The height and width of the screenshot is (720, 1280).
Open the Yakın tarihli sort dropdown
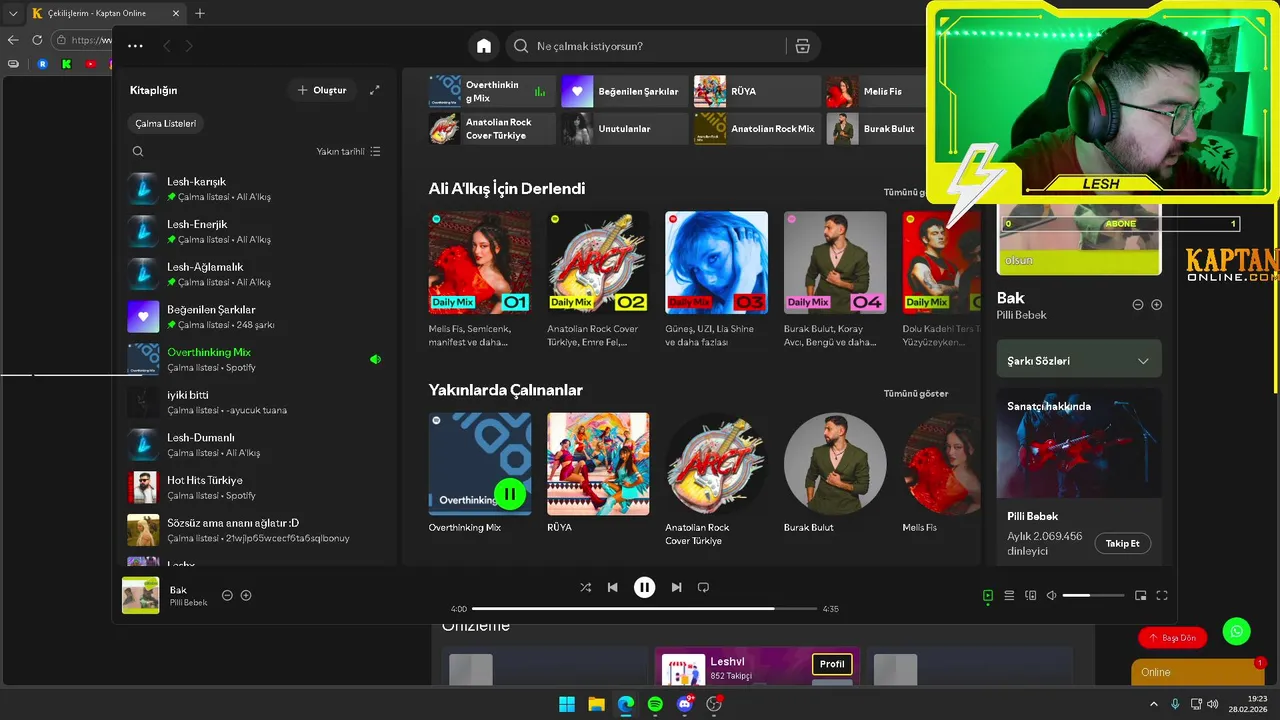point(348,152)
